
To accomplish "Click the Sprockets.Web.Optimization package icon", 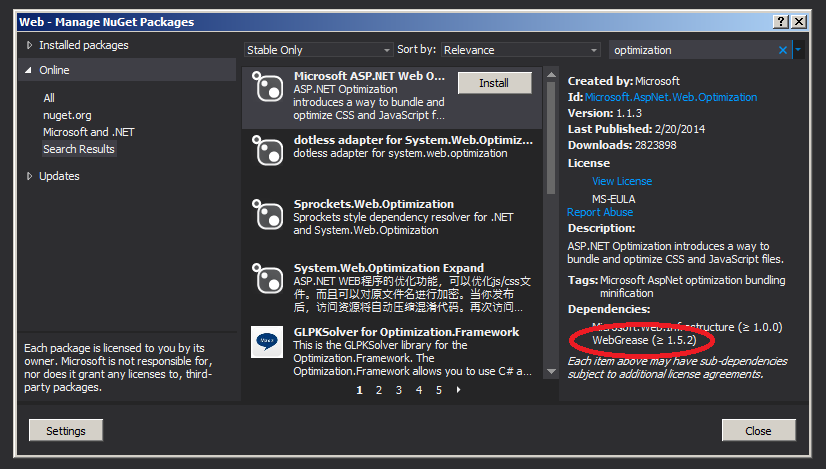I will click(x=268, y=214).
